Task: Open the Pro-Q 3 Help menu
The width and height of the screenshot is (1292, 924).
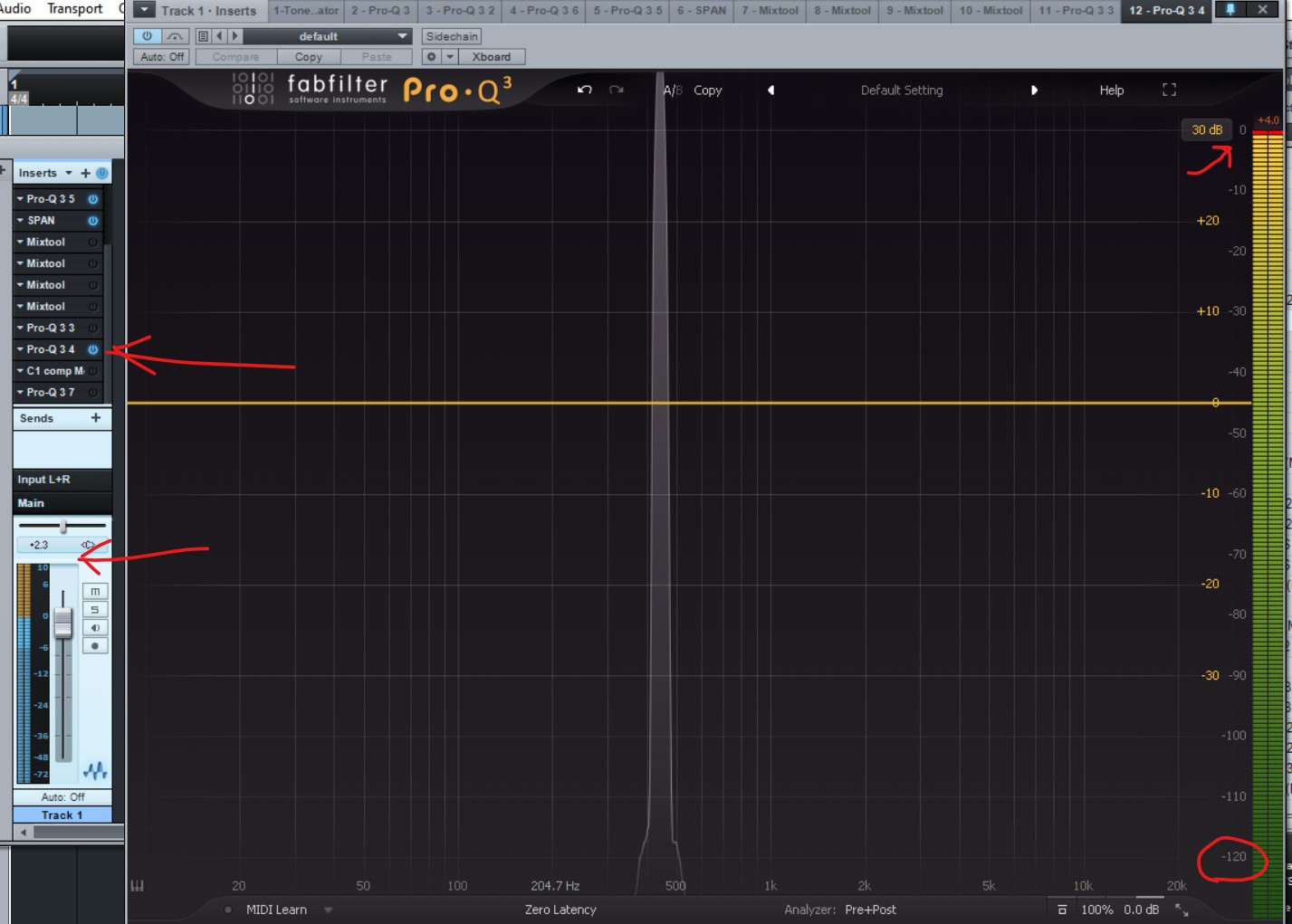Action: [1112, 90]
